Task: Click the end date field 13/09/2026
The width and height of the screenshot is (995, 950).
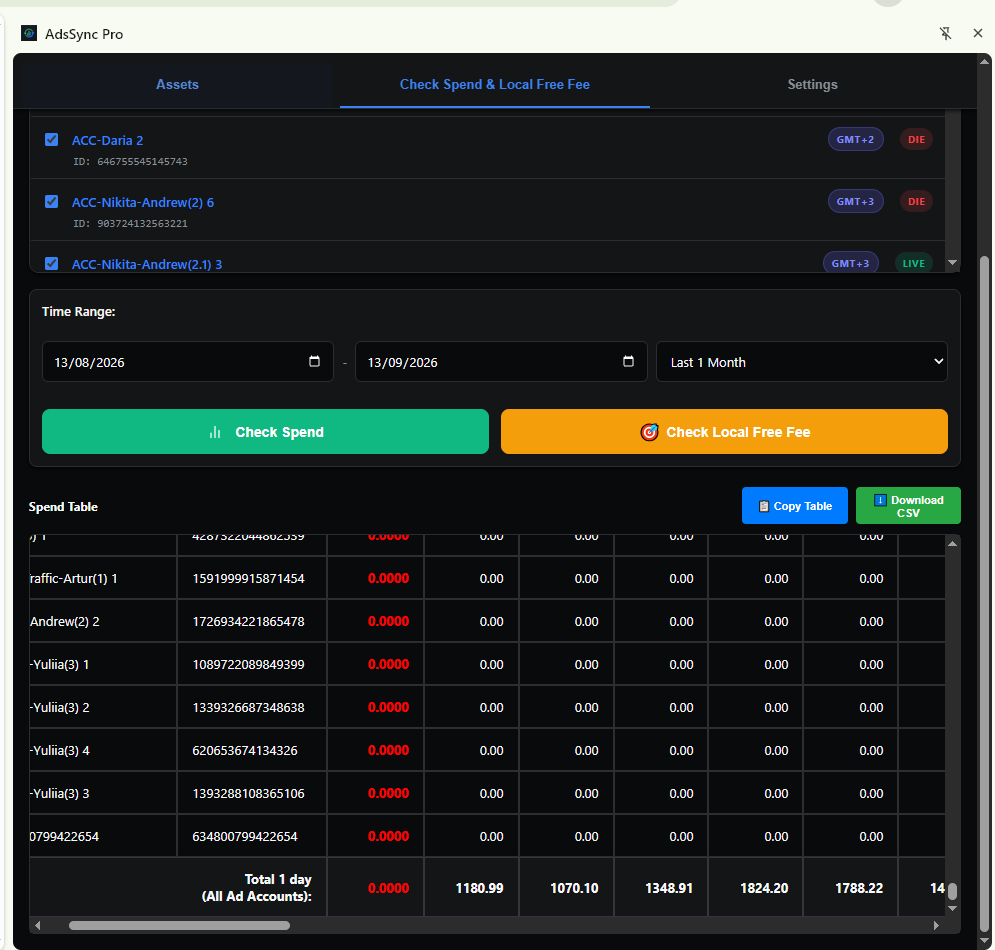Action: tap(501, 362)
